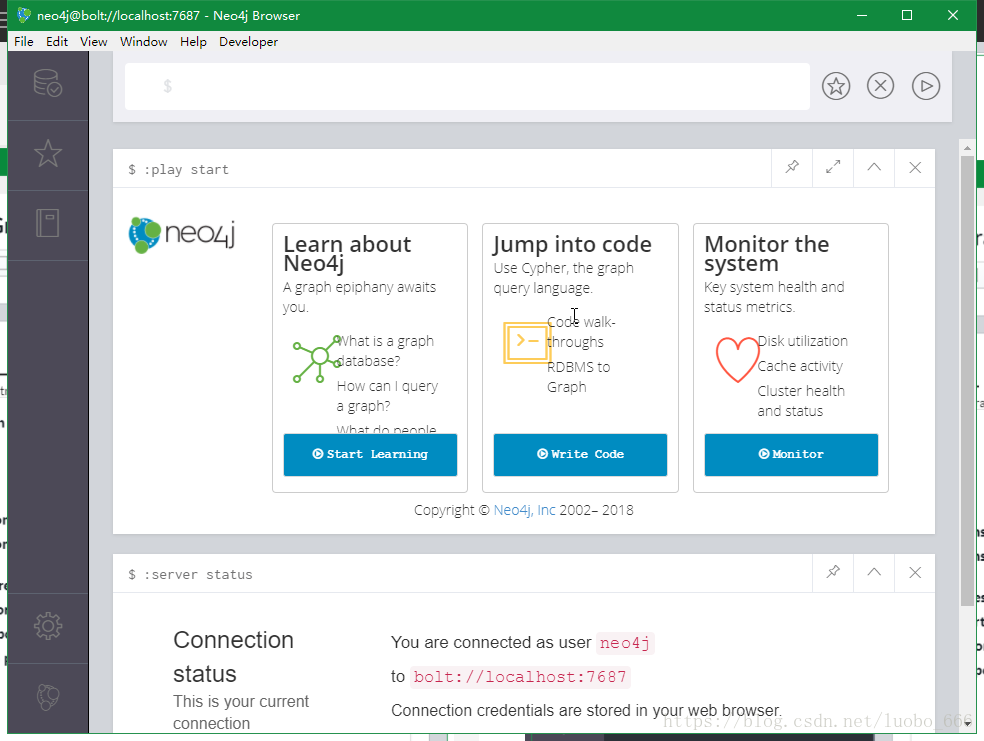Close the Neo4j Browser window

point(953,15)
